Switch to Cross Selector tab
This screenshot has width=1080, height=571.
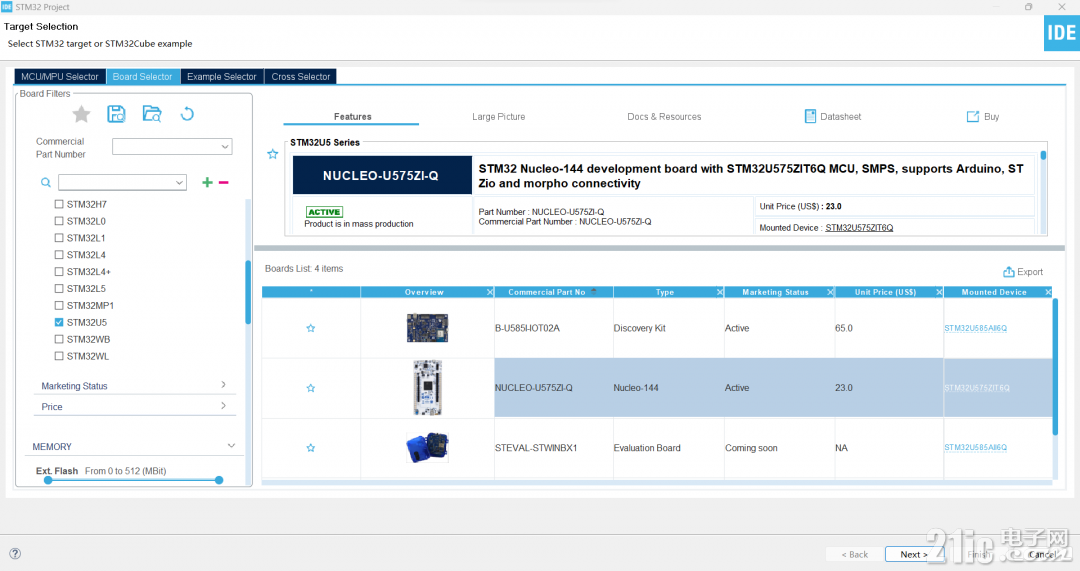(x=301, y=76)
